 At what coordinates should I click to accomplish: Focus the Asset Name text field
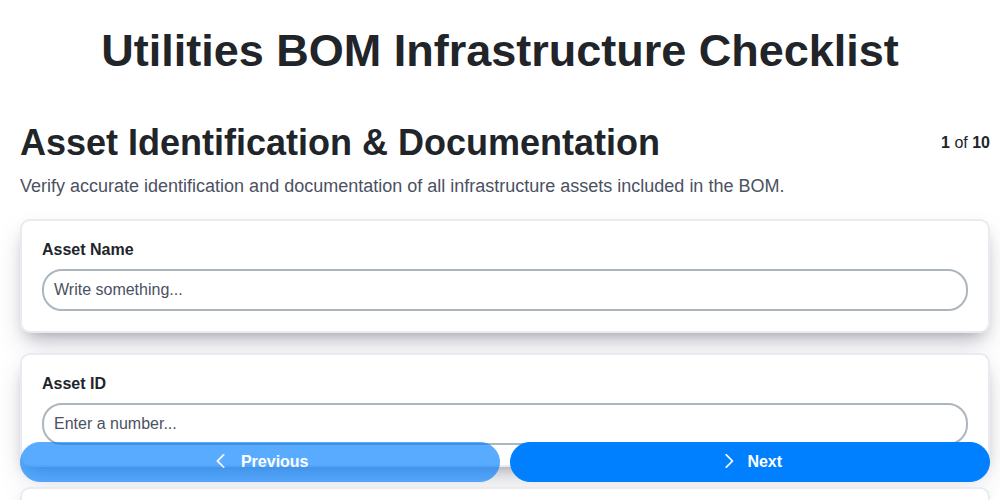tap(504, 290)
